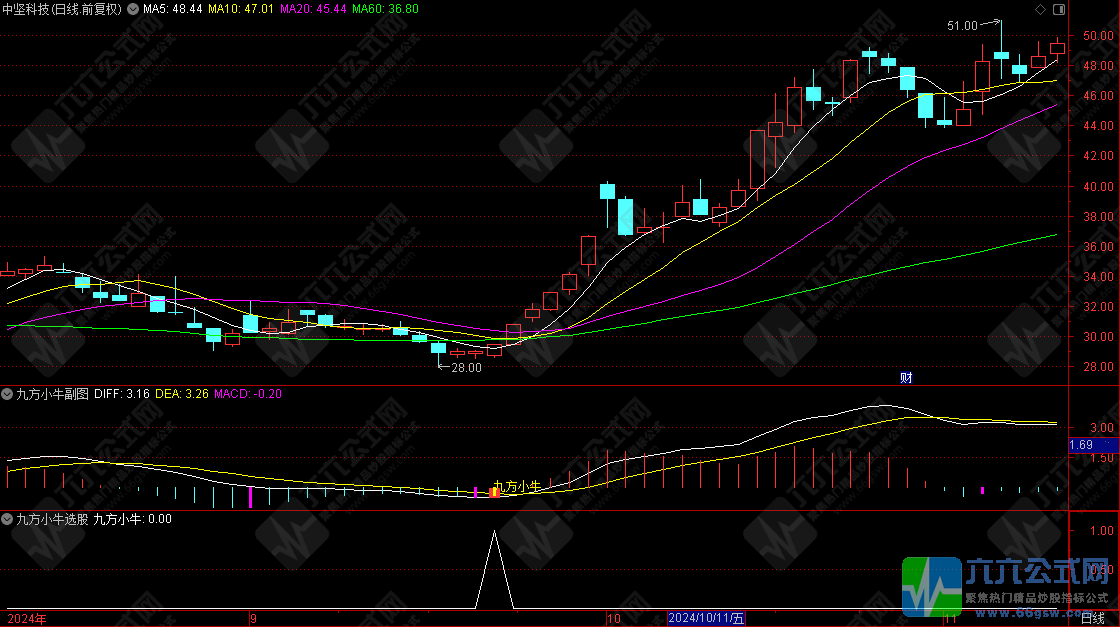Click the 九方小牛 signal bar marker
The width and height of the screenshot is (1120, 627).
pos(494,492)
